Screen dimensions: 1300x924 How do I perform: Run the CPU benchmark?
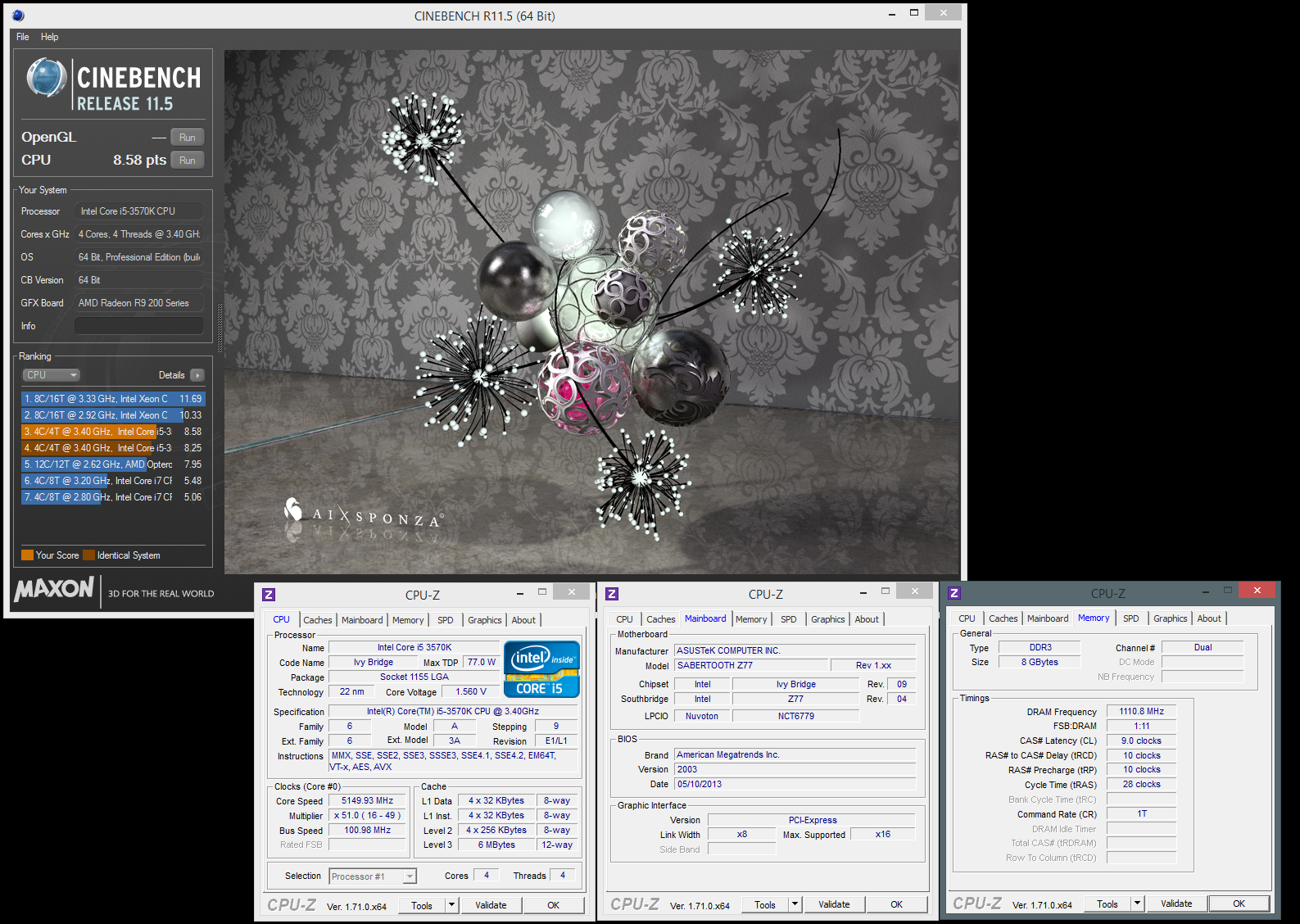point(188,160)
